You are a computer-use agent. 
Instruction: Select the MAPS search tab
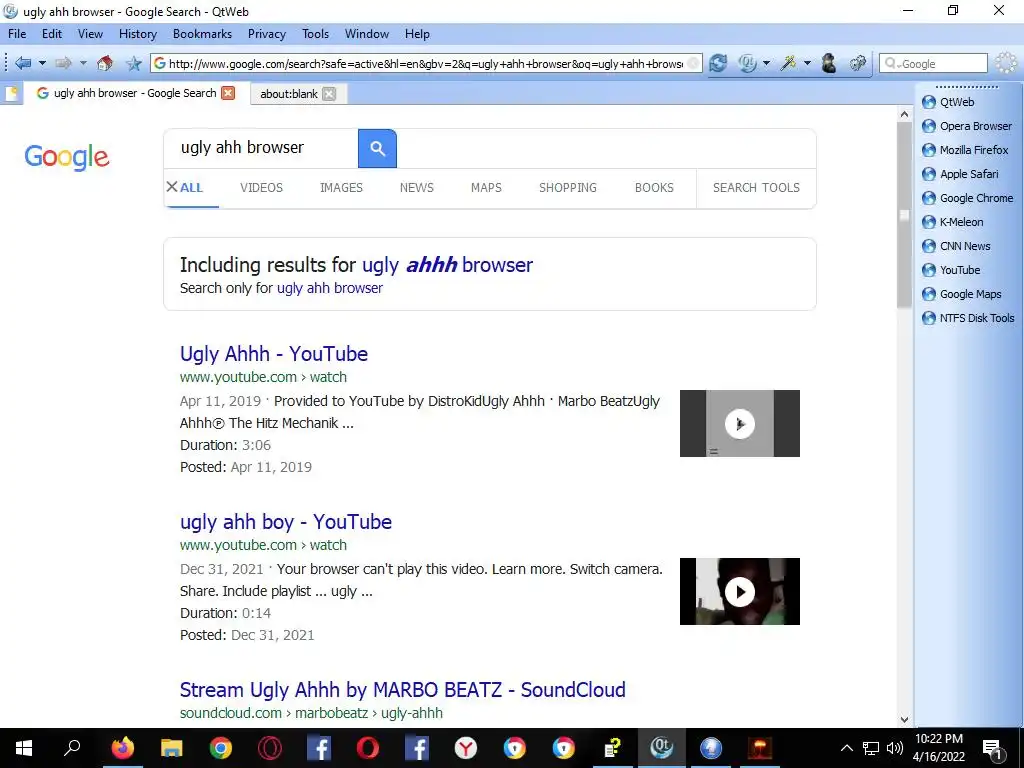(x=486, y=187)
